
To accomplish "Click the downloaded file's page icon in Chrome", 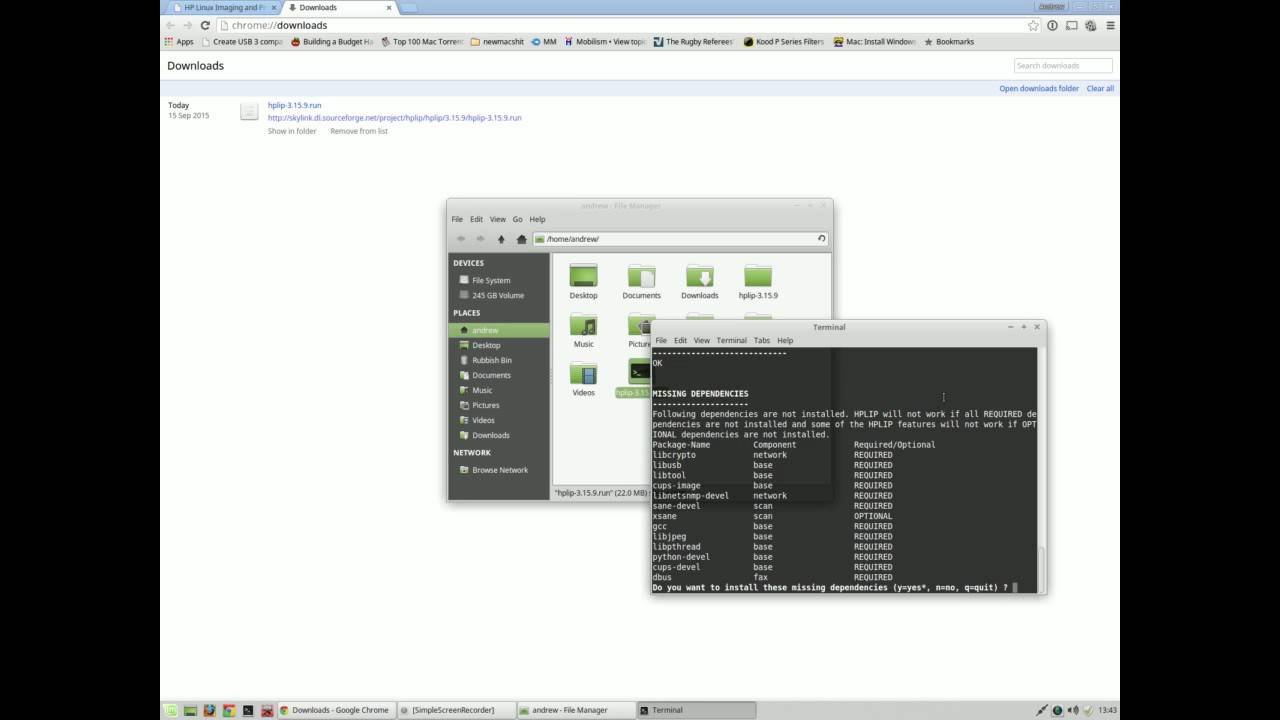I will tap(249, 111).
